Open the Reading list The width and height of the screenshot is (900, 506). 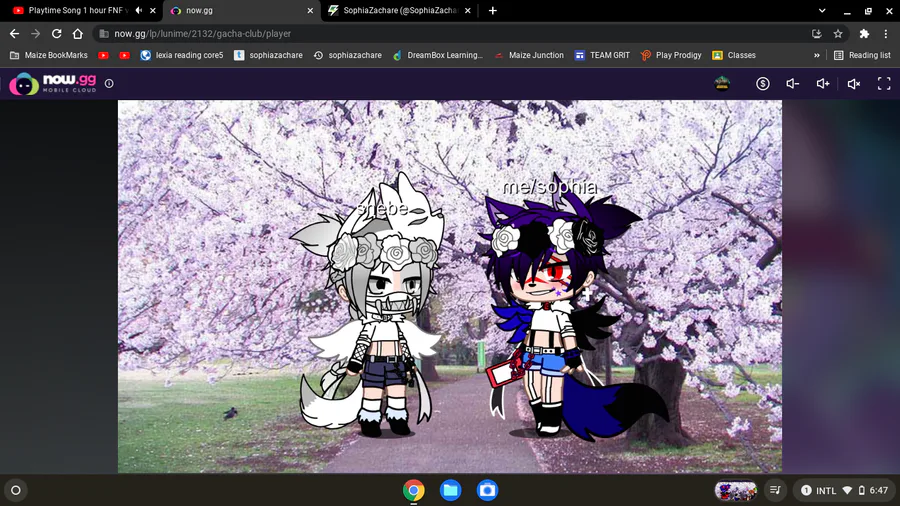(862, 55)
